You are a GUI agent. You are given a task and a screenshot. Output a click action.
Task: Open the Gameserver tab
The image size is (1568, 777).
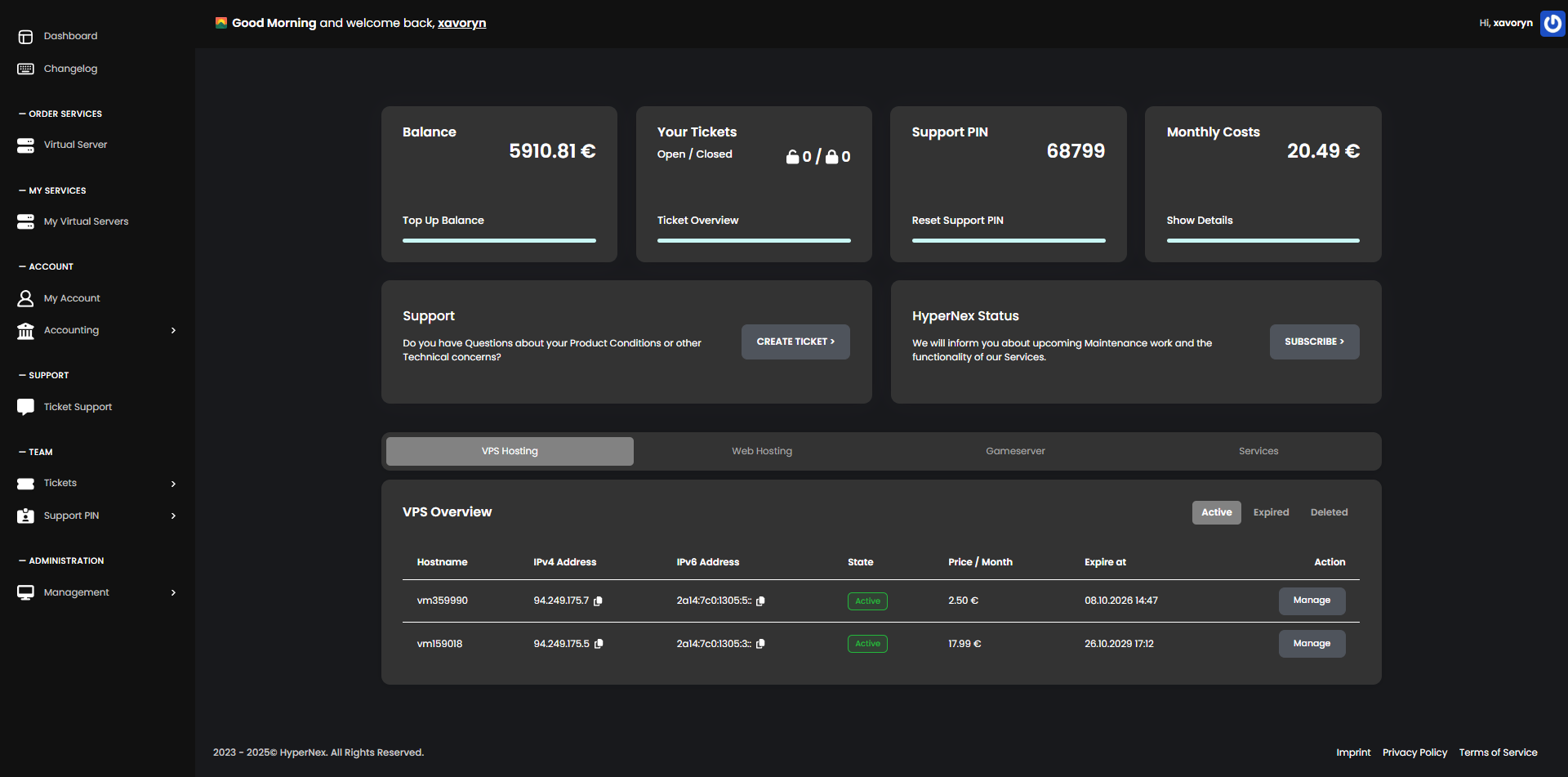(x=1015, y=450)
